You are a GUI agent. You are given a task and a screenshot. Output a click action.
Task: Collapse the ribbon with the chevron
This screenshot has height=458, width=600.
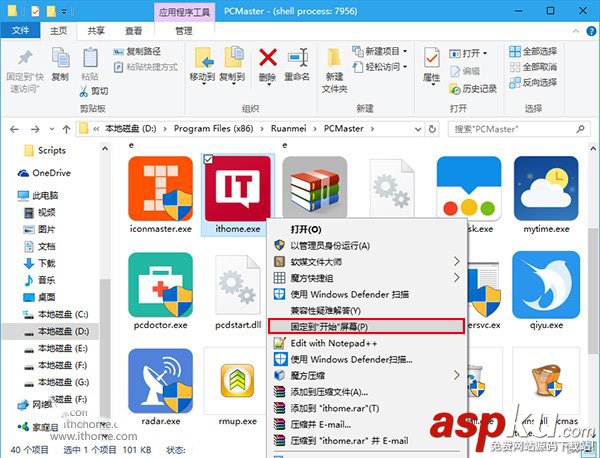(576, 31)
